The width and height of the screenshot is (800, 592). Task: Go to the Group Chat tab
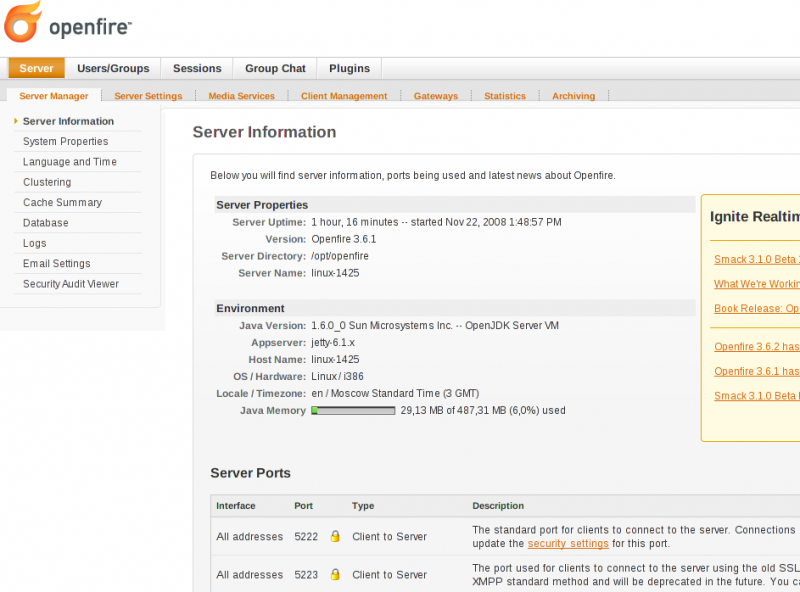[275, 68]
